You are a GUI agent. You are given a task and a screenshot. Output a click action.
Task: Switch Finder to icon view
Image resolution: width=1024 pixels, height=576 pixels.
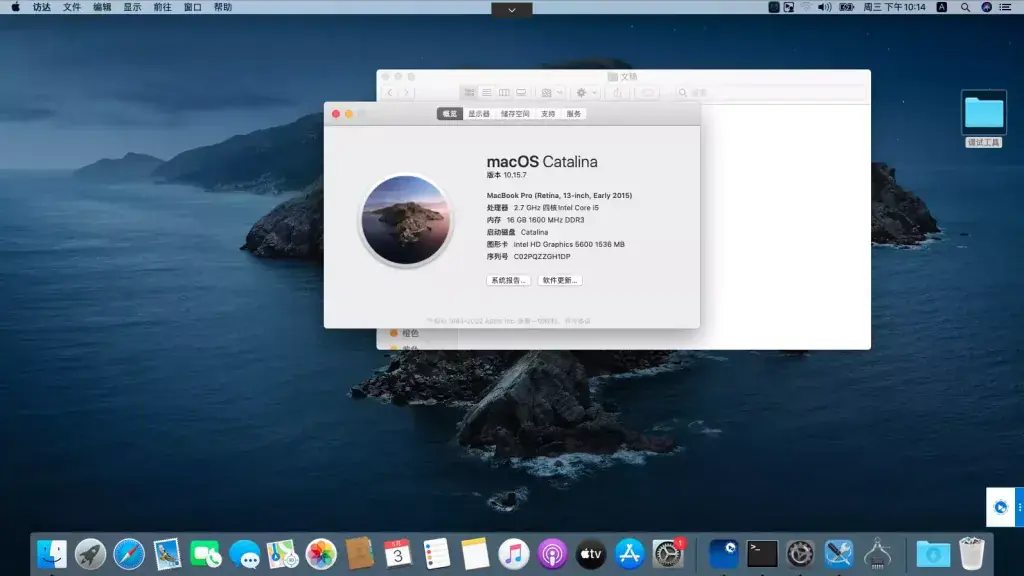(x=469, y=93)
